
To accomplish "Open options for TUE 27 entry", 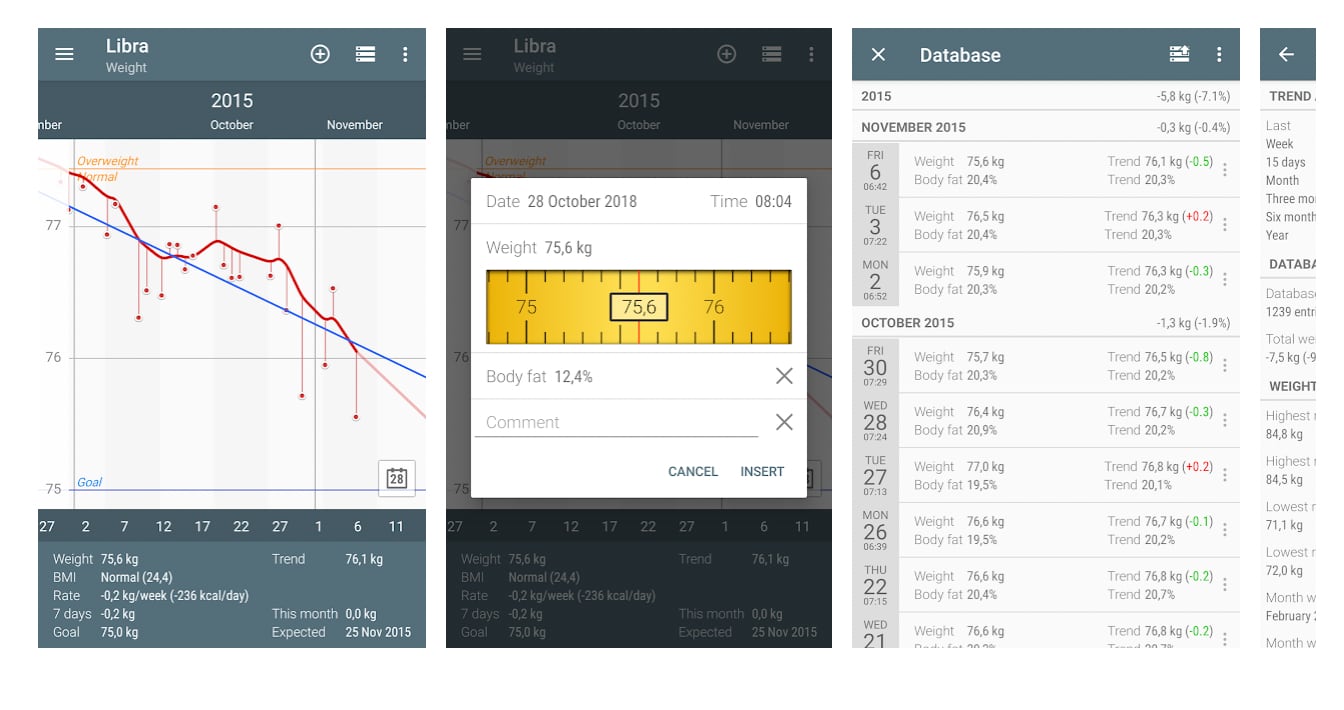I will tap(1225, 476).
